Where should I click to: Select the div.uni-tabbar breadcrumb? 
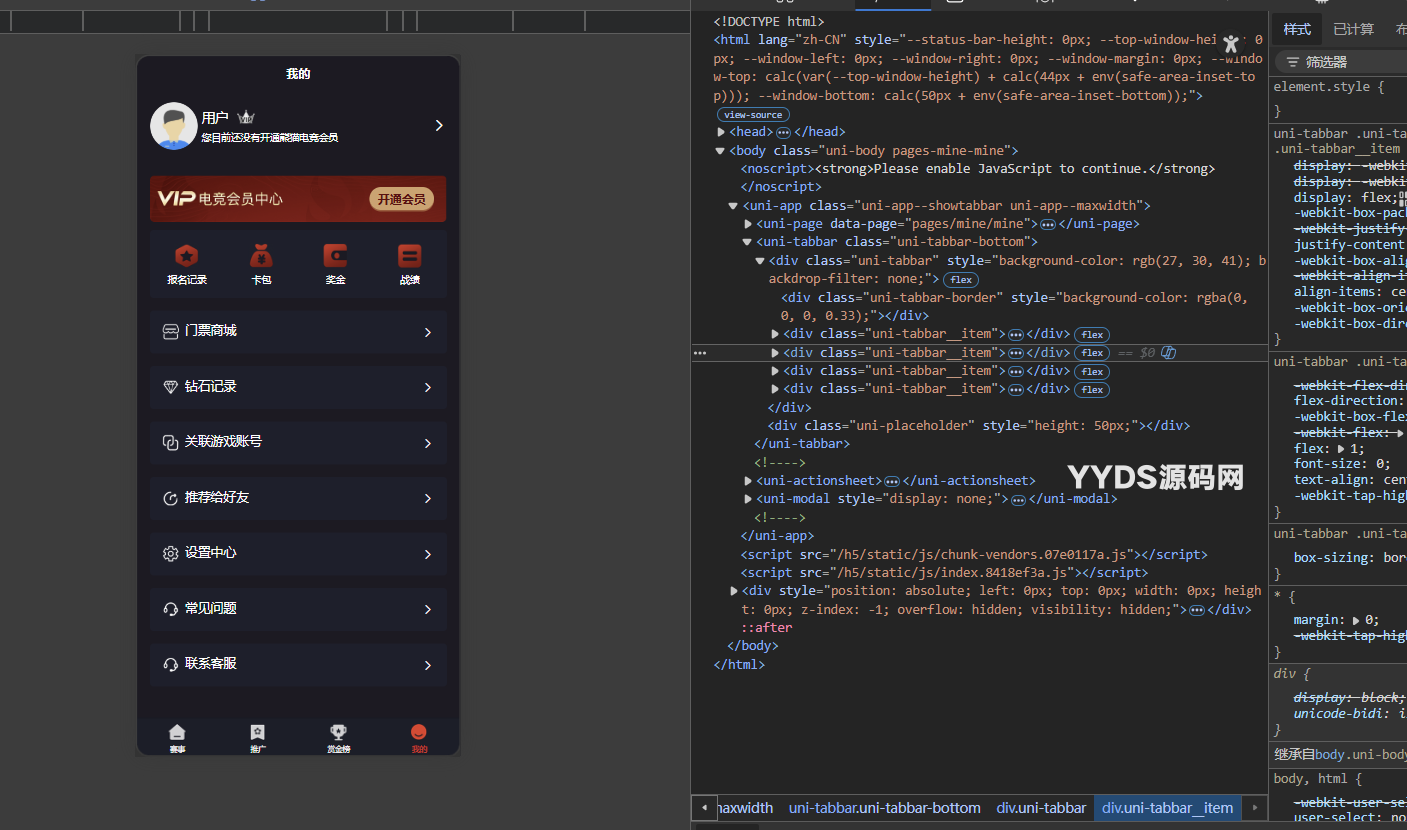tap(1041, 808)
